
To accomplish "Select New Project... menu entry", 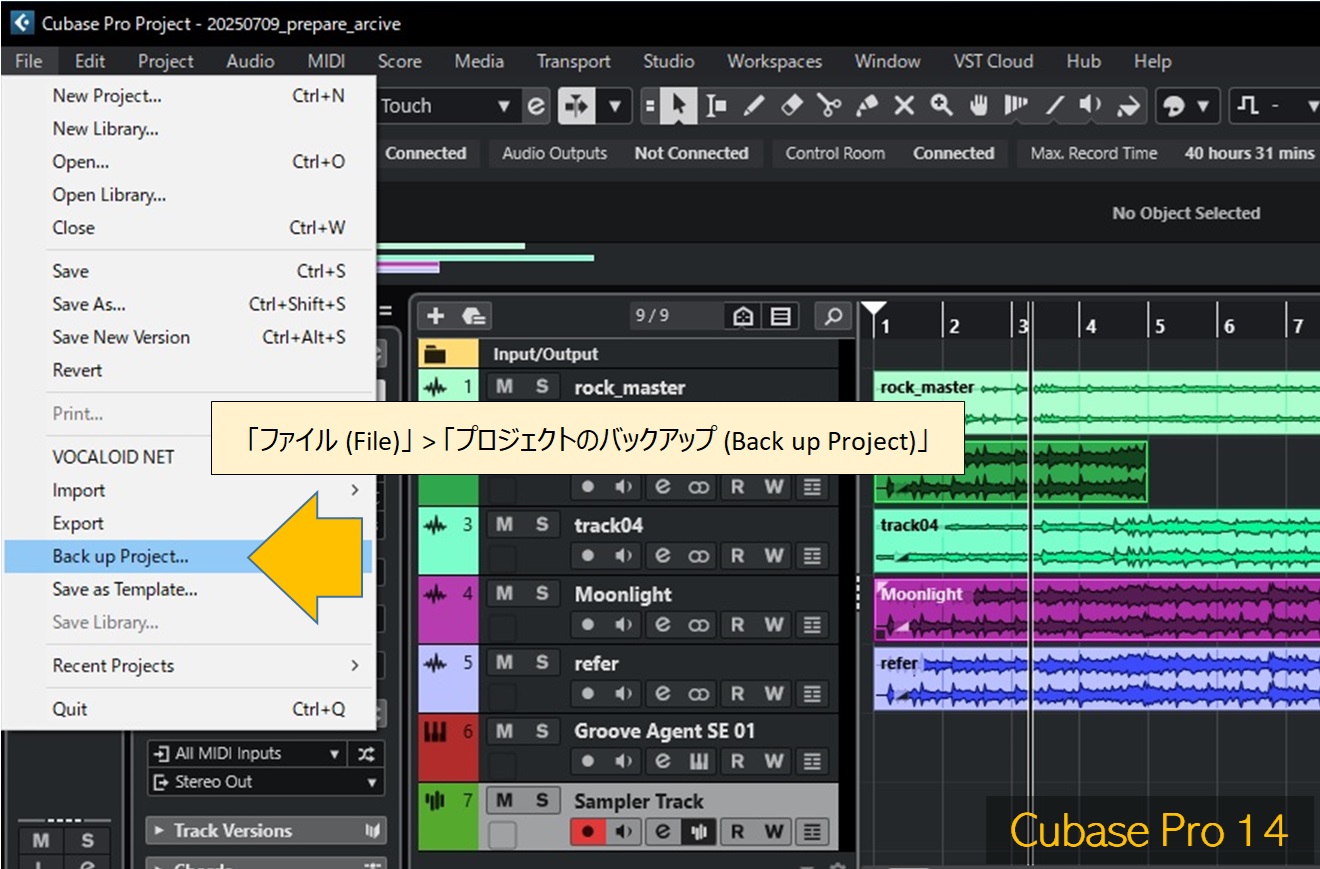I will tap(190, 96).
